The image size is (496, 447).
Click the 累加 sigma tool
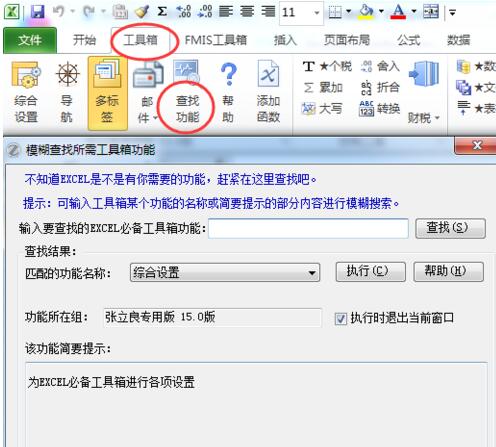coord(323,88)
